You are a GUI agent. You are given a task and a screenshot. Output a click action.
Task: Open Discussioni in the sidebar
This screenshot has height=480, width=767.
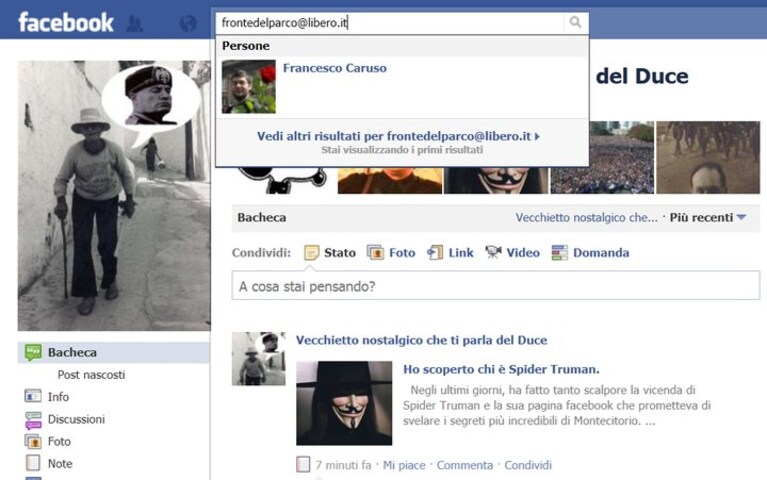(76, 419)
